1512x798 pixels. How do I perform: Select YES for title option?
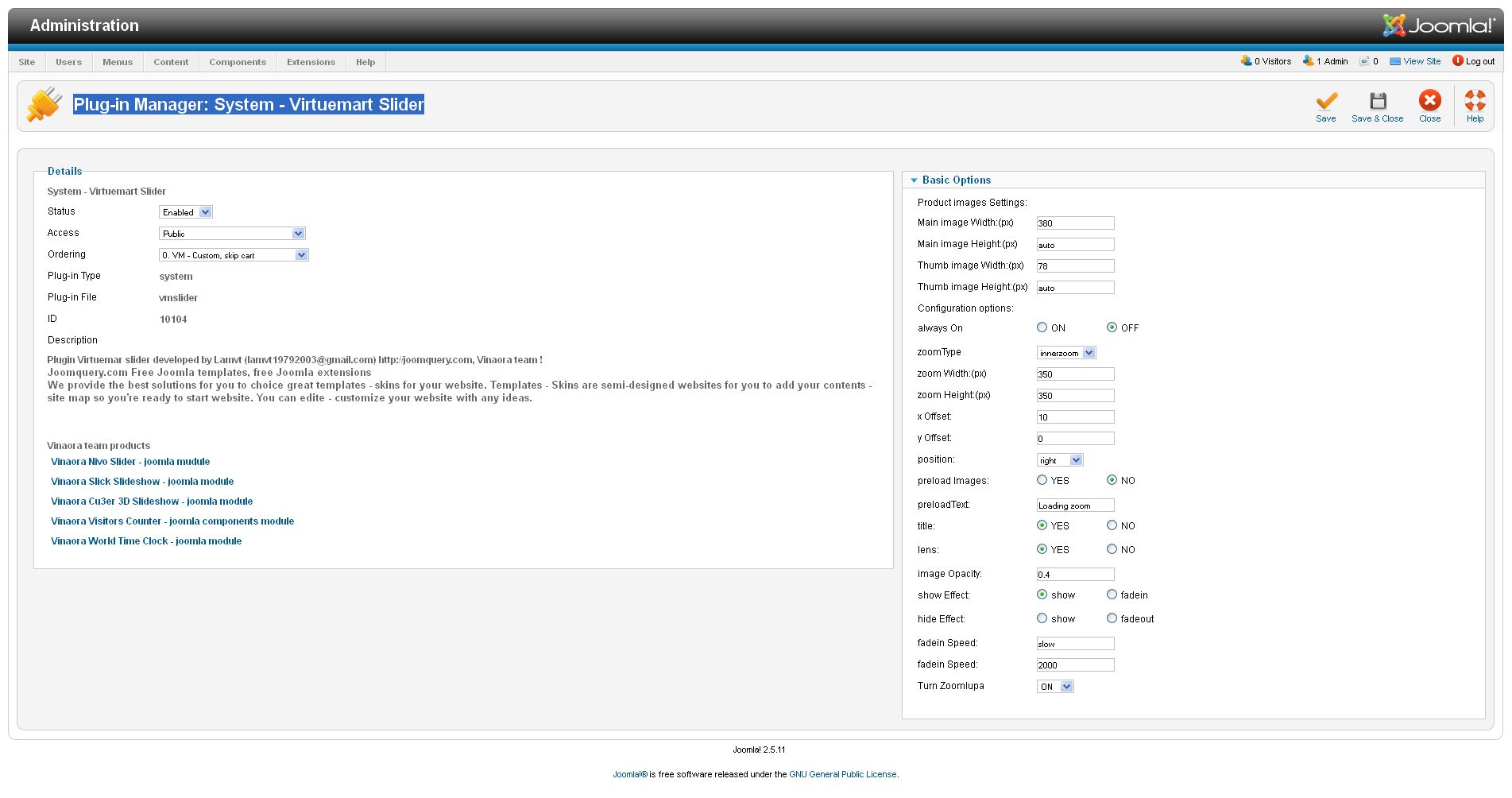tap(1042, 525)
